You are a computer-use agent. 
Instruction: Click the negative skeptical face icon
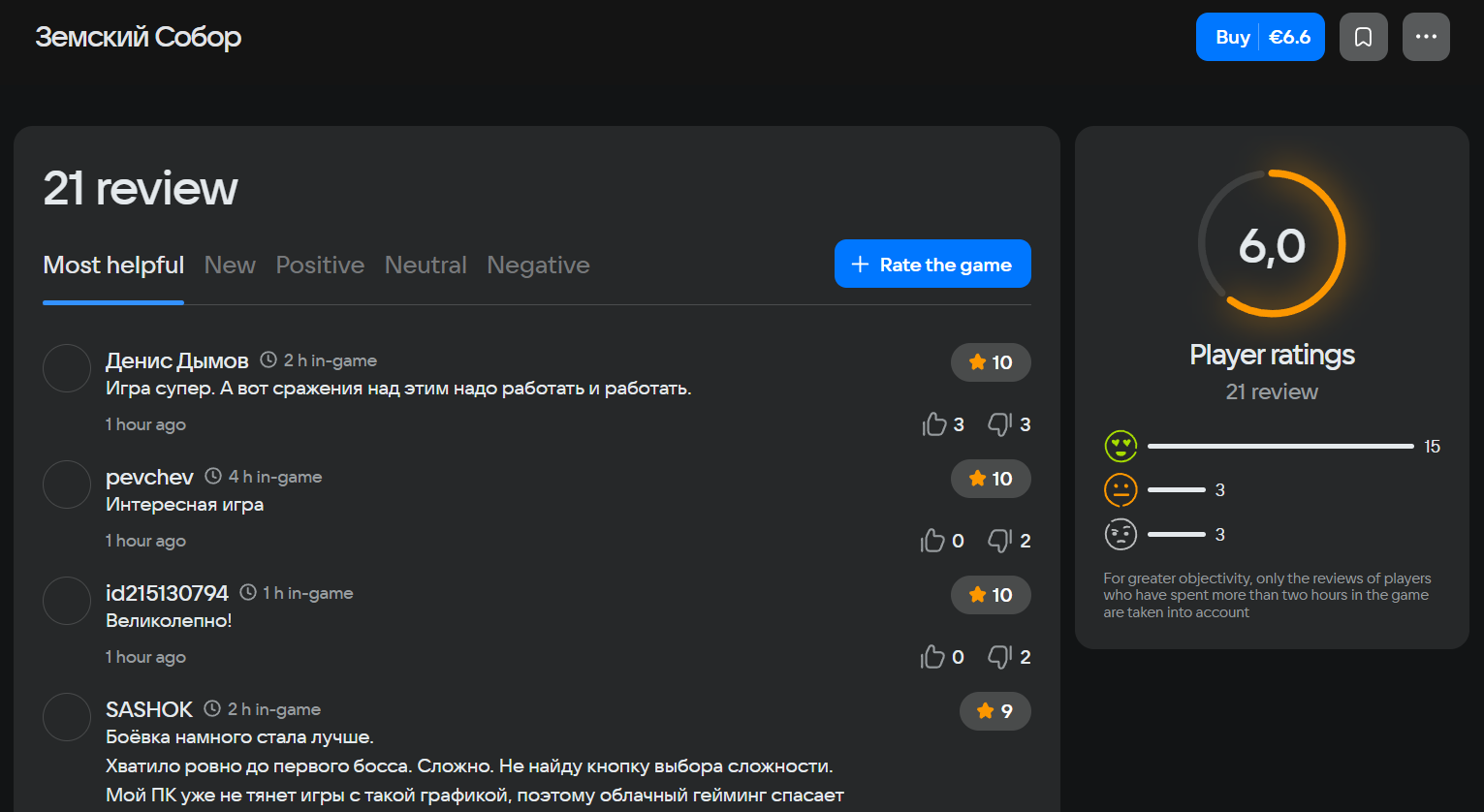tap(1121, 534)
